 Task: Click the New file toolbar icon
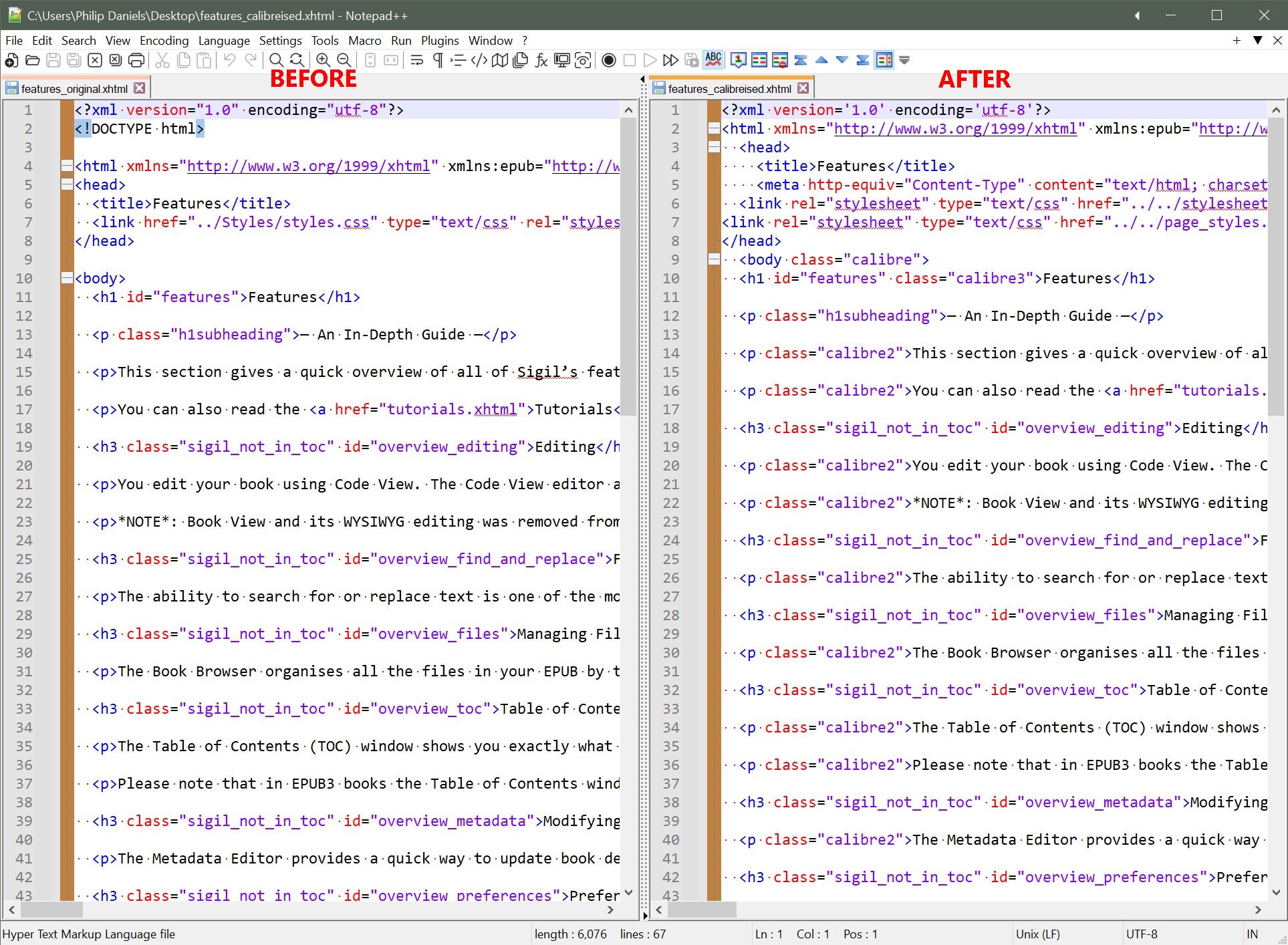click(11, 61)
